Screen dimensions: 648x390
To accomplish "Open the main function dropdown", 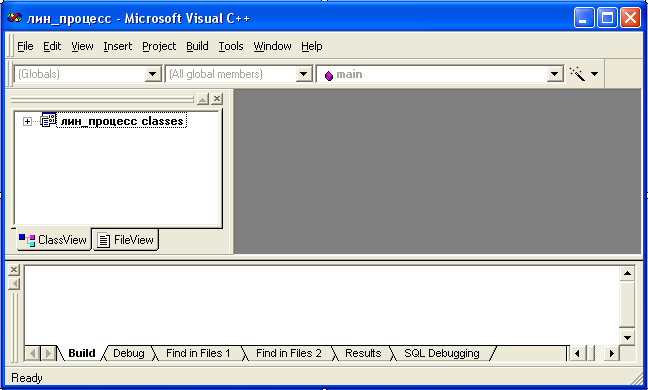I will (x=555, y=74).
